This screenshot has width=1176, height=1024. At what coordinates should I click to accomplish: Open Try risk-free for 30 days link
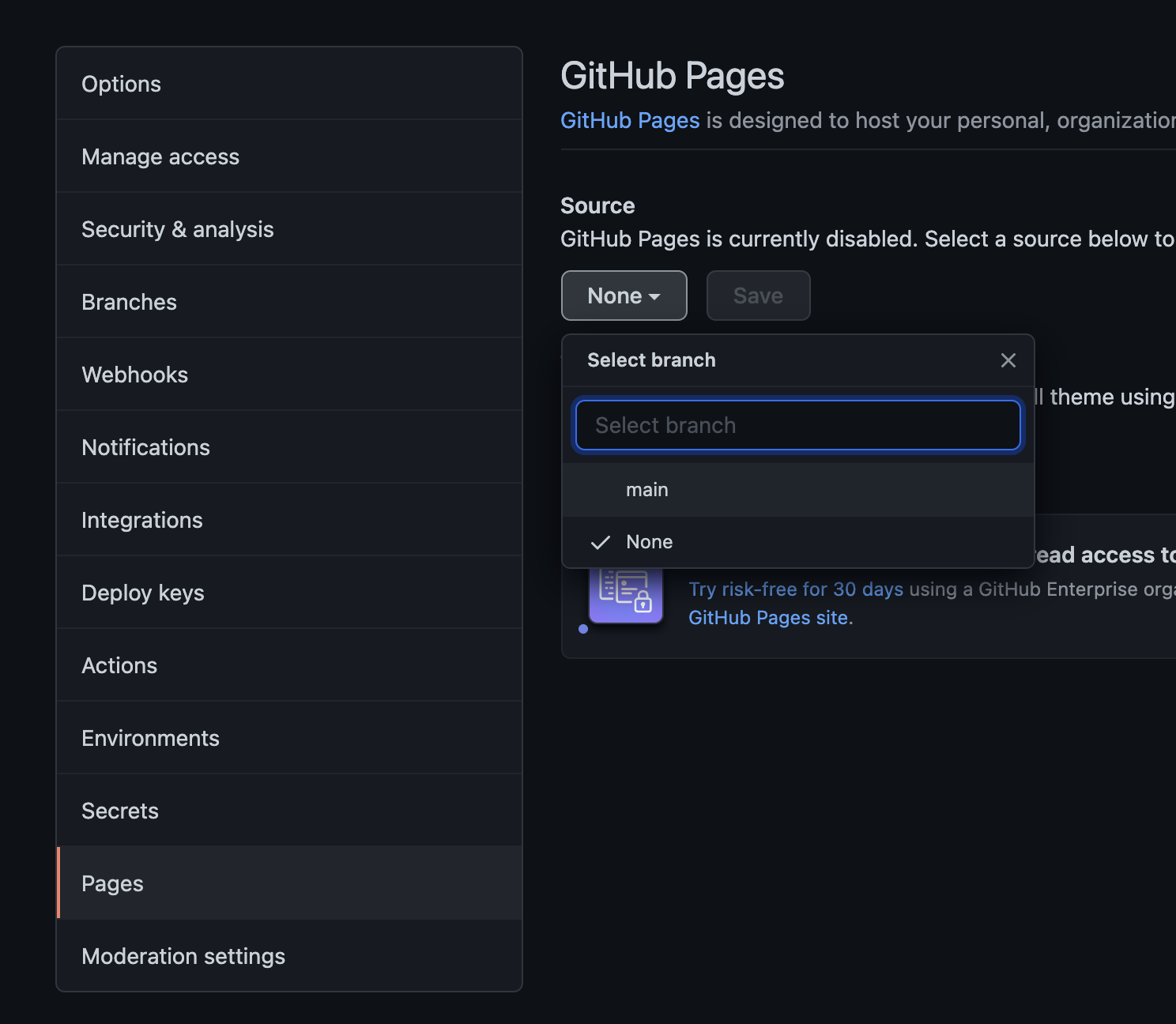pyautogui.click(x=795, y=589)
